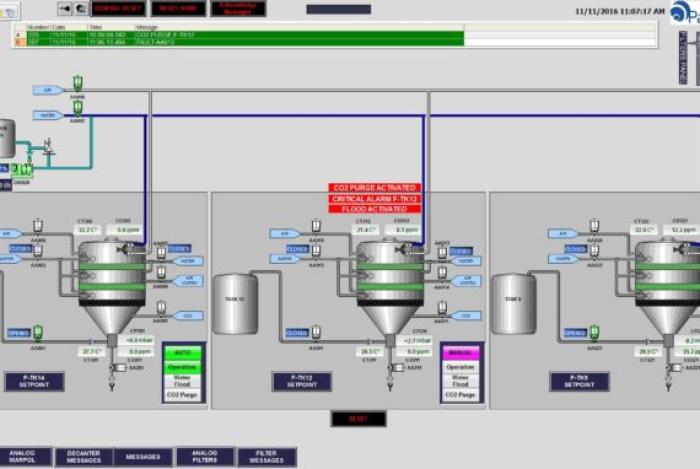
Task: Open the P-TK9 SETPOINT panel
Action: [579, 381]
